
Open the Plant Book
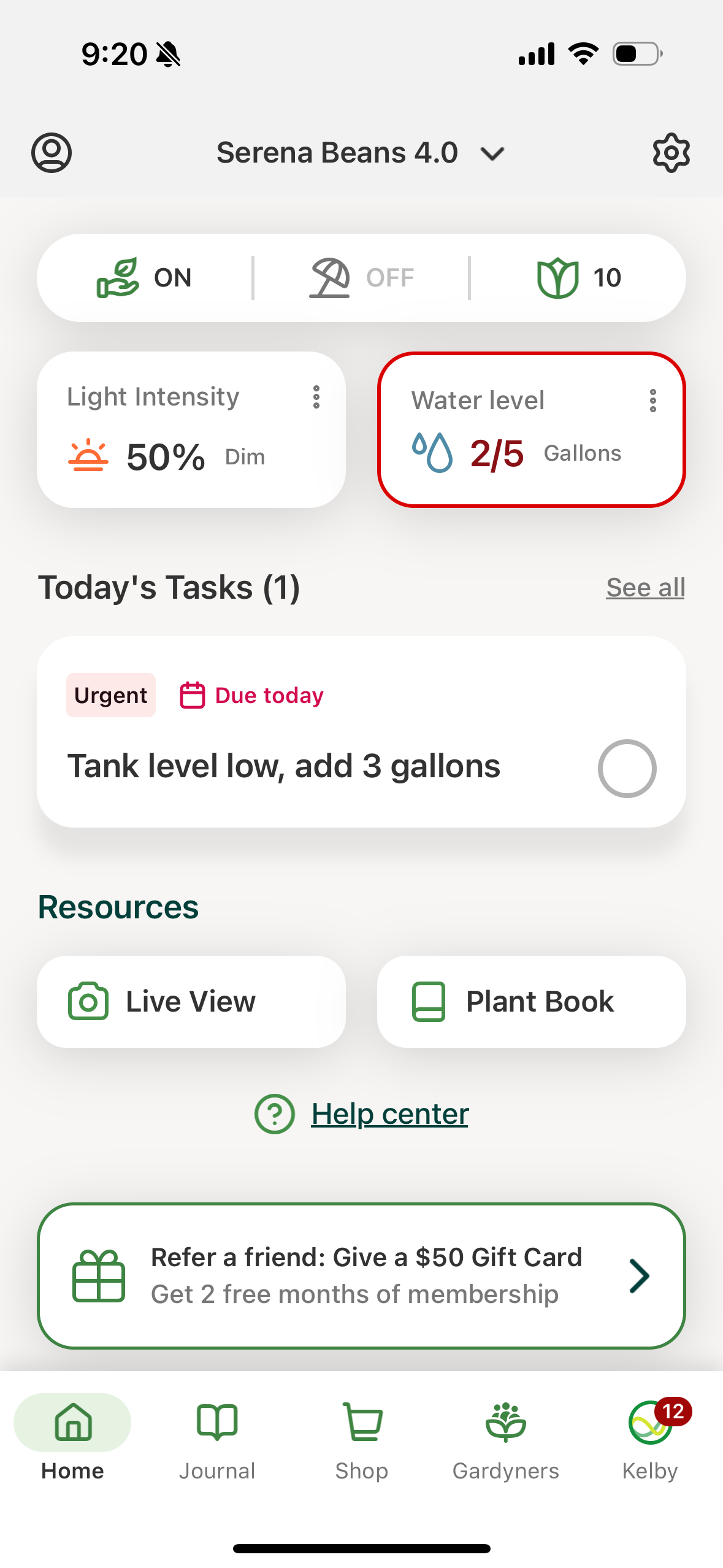(x=531, y=1002)
